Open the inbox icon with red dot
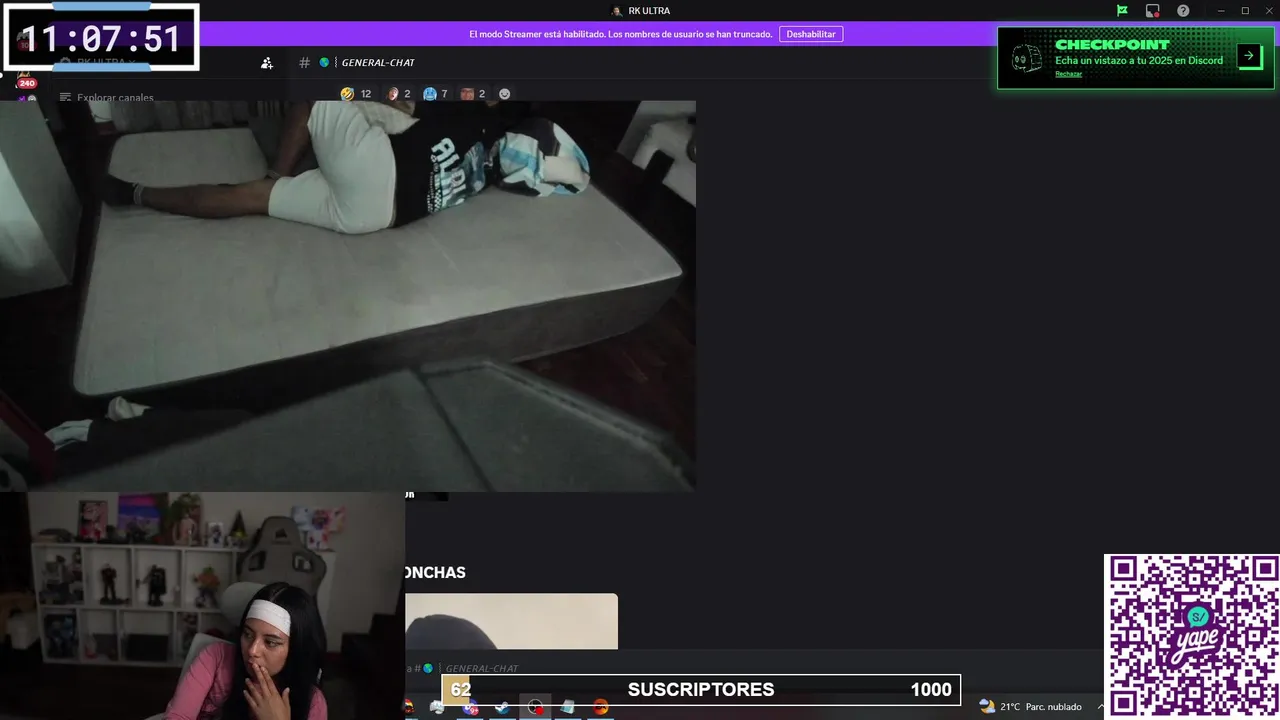The width and height of the screenshot is (1280, 720). [x=1153, y=11]
